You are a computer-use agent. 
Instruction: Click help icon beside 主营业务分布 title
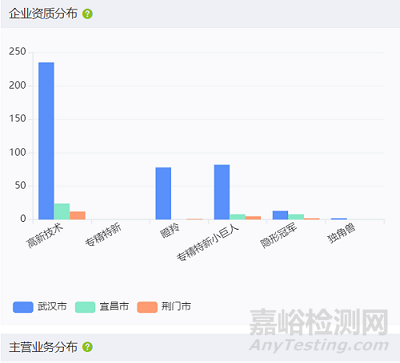88,347
